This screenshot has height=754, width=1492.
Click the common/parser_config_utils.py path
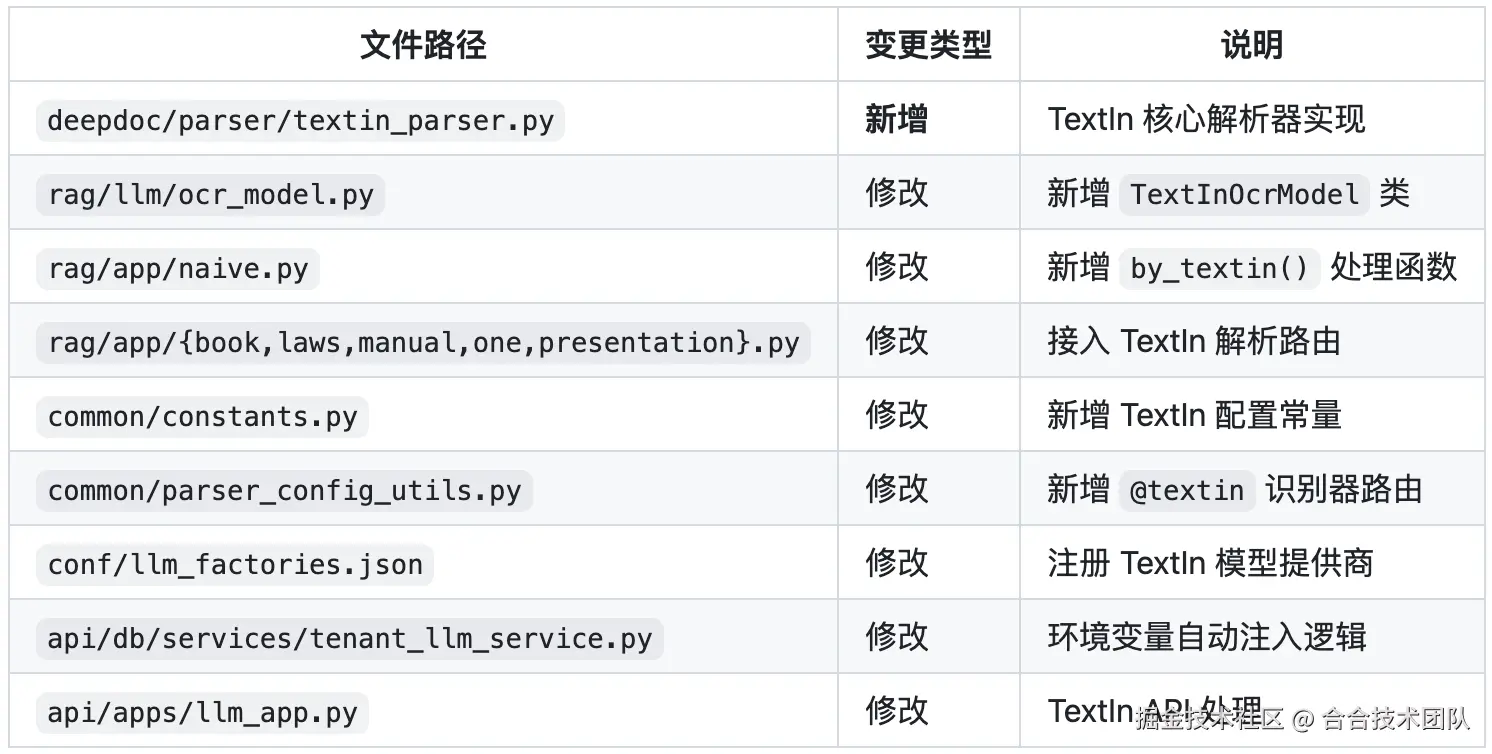(x=284, y=490)
